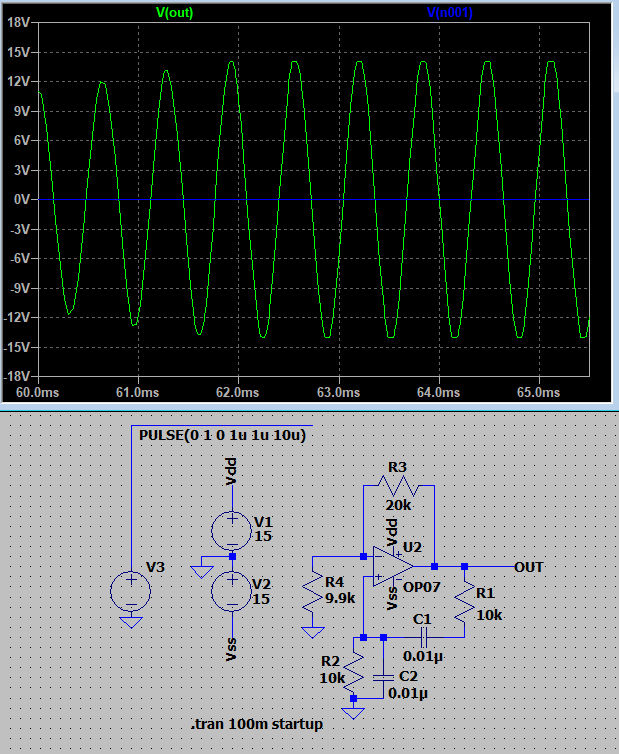
Task: Click capacitor C1 symbol
Action: (424, 635)
